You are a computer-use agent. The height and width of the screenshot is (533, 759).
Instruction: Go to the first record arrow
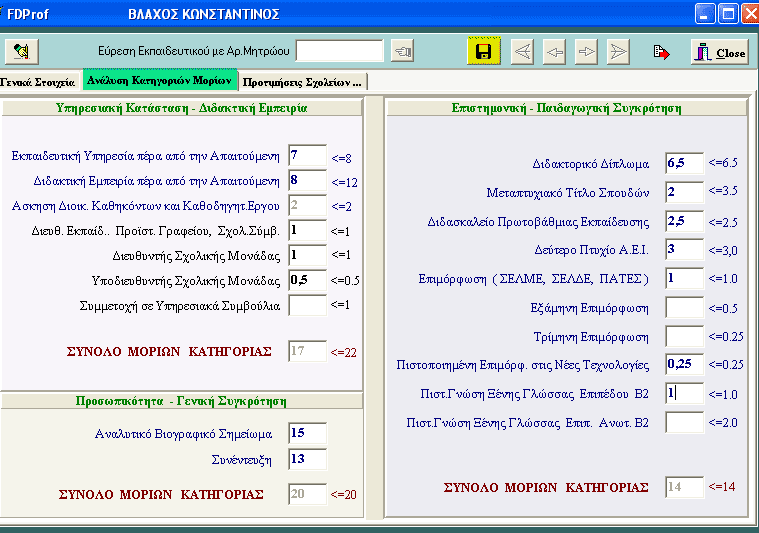[522, 52]
